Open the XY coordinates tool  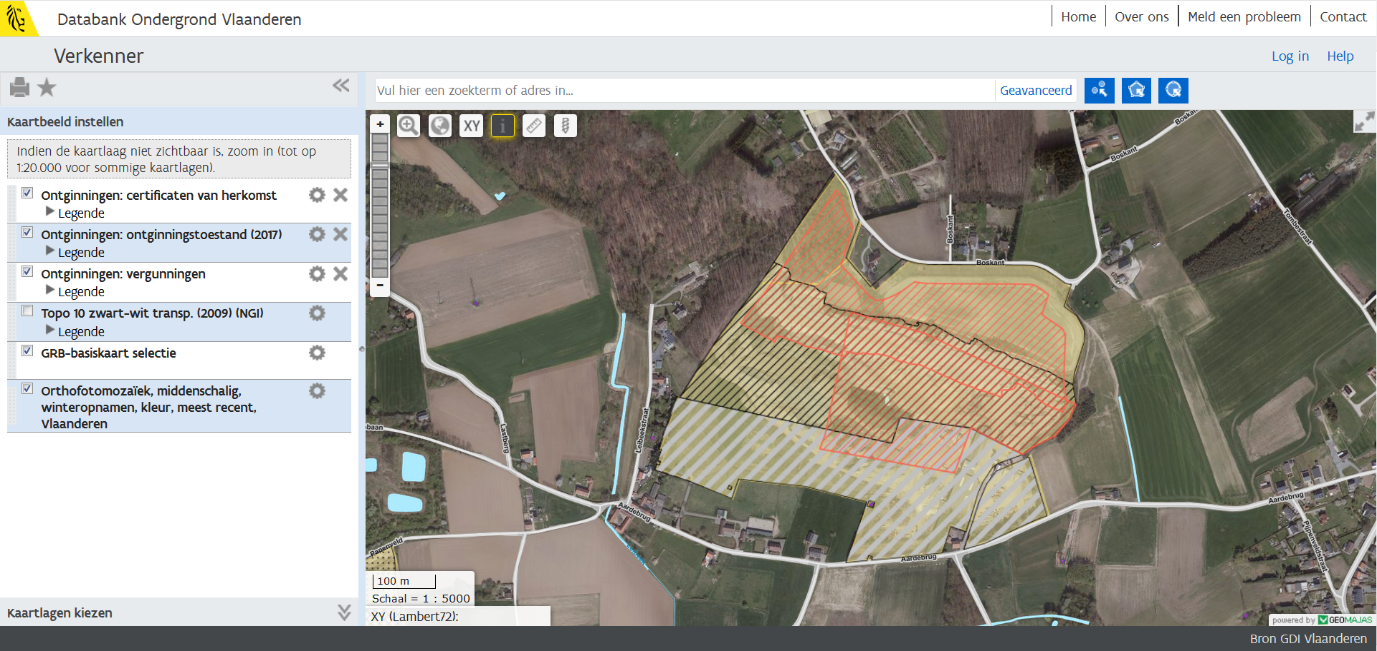click(x=471, y=125)
